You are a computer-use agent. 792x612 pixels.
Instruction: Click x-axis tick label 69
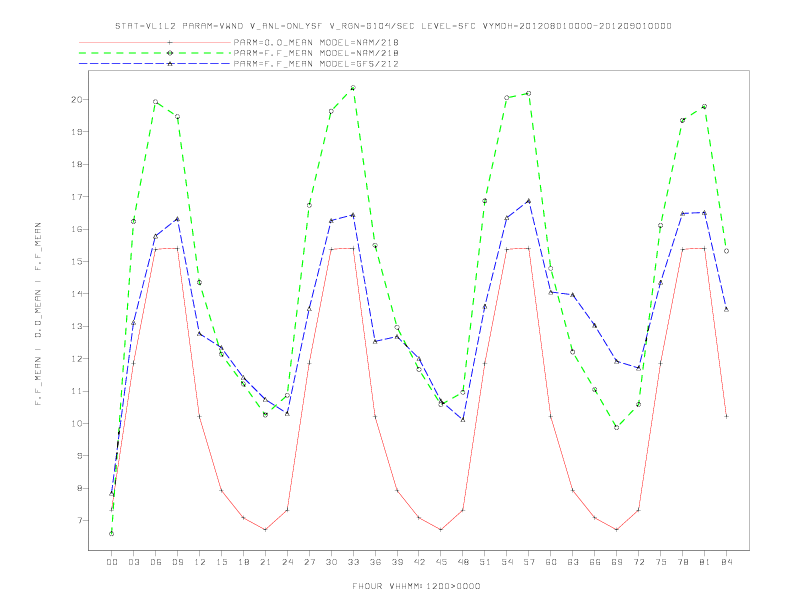[x=617, y=562]
